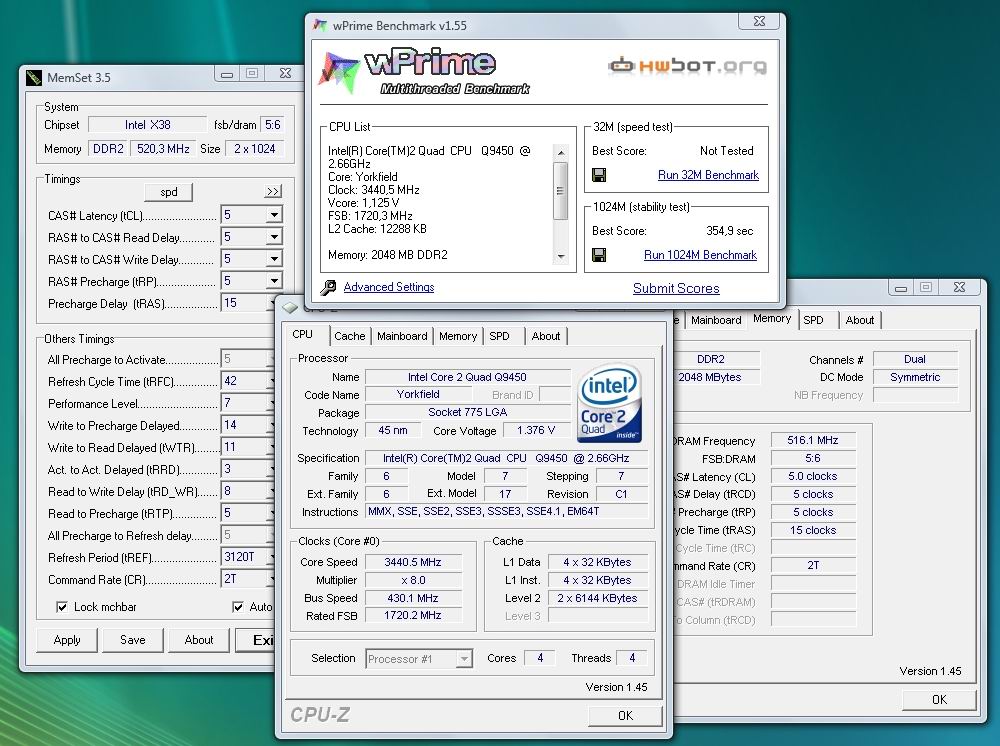Click the MemSet title bar app icon
The height and width of the screenshot is (746, 1000).
34,78
